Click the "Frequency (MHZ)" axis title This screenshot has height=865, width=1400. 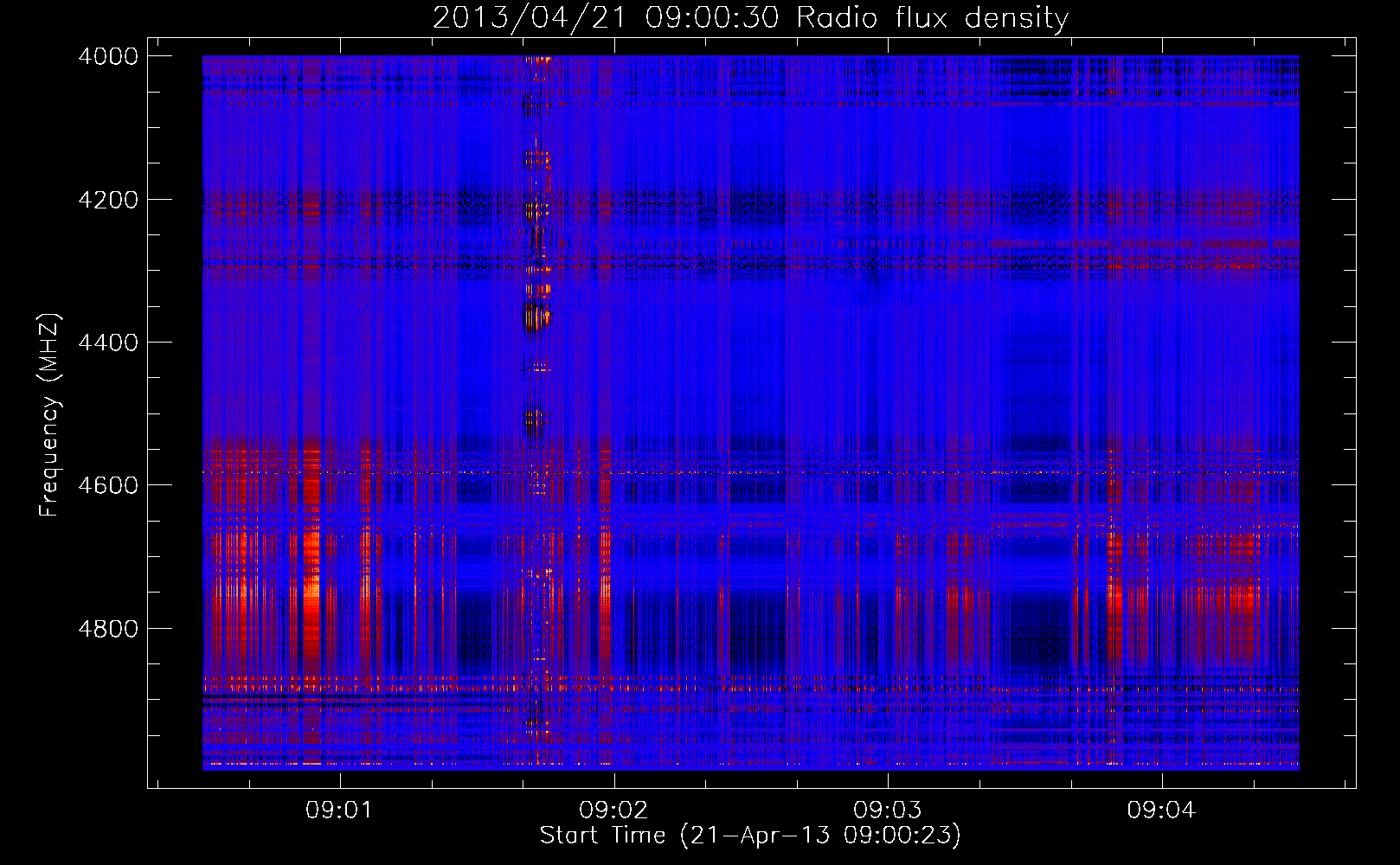click(50, 415)
